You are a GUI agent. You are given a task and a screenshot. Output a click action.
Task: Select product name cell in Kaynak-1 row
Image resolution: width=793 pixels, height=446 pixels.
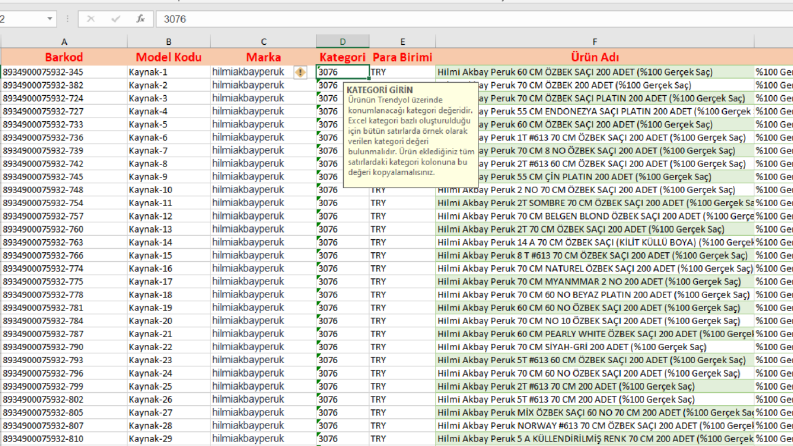pos(594,72)
